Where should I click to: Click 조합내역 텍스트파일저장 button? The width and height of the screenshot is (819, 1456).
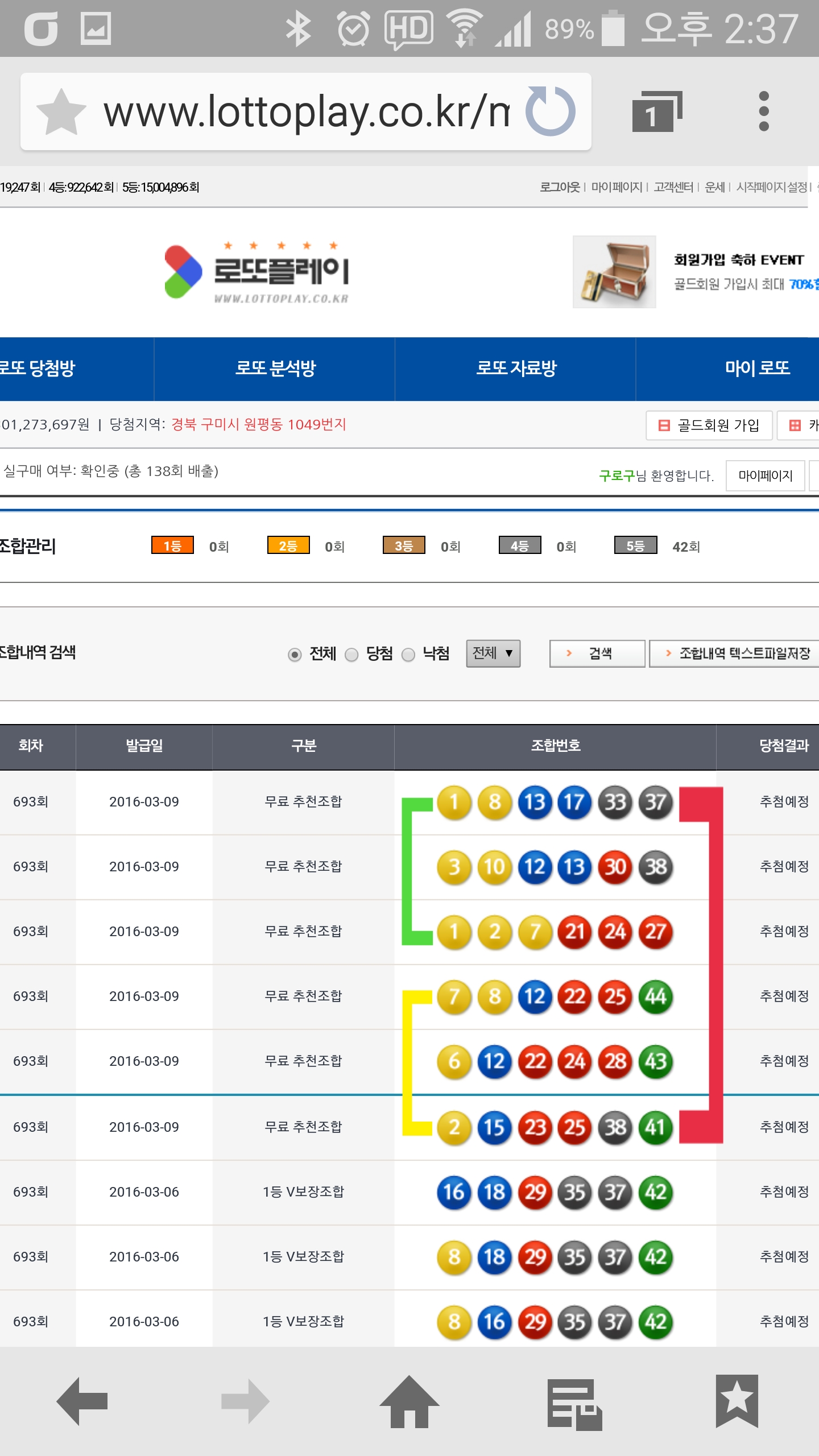[737, 653]
